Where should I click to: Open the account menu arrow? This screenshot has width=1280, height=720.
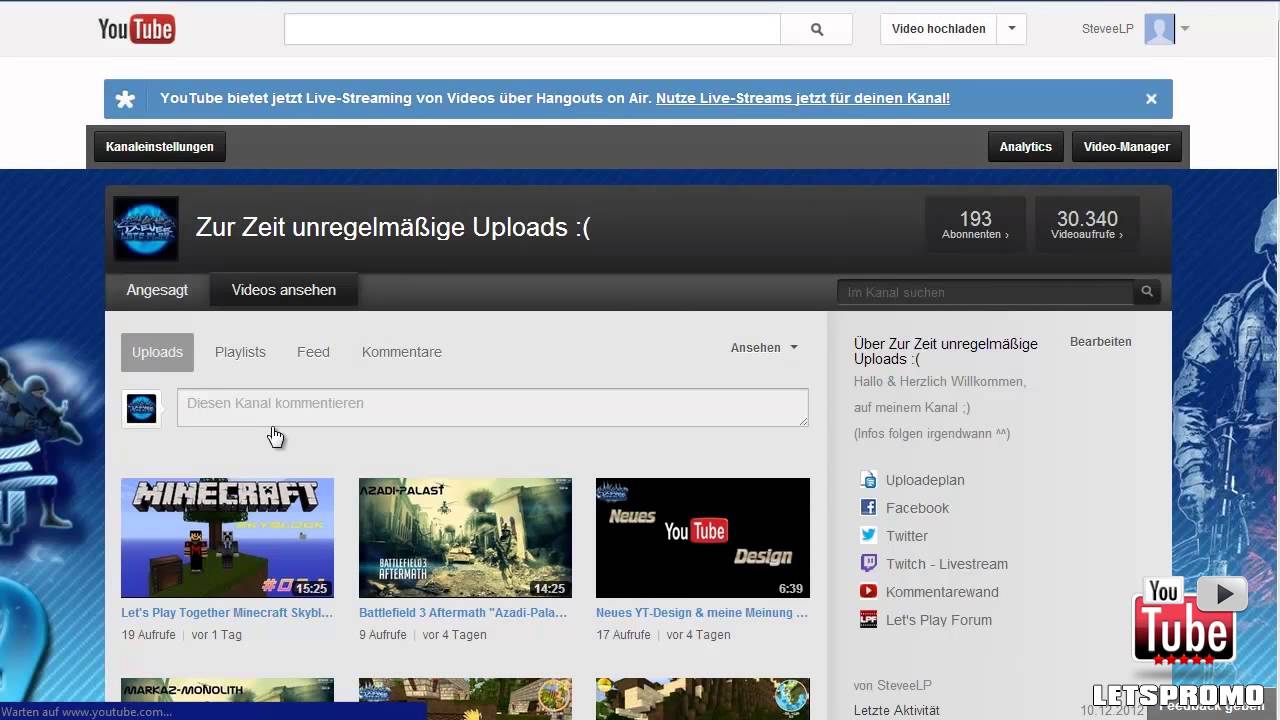[x=1185, y=29]
